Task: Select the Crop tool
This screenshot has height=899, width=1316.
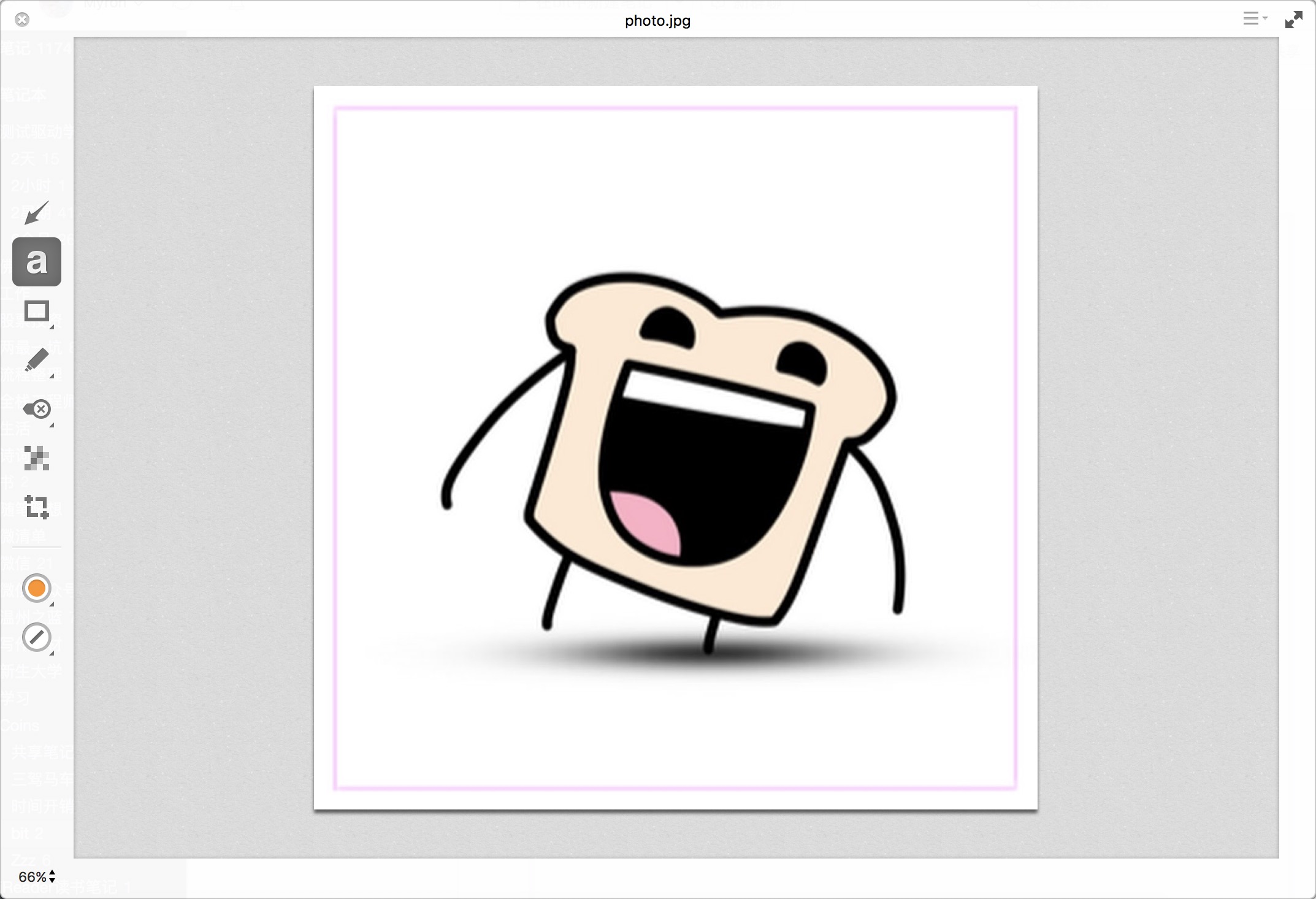Action: pos(36,507)
